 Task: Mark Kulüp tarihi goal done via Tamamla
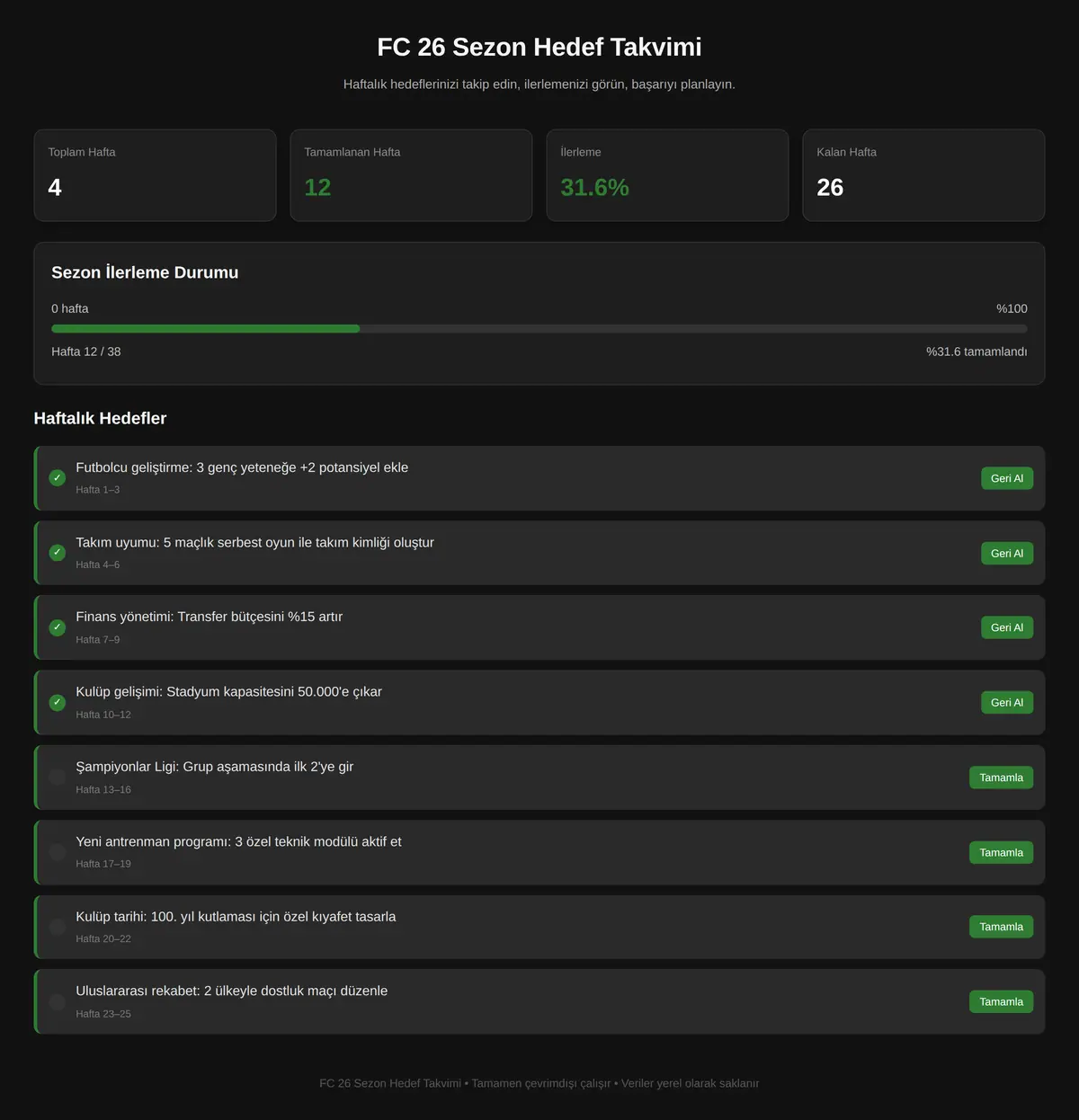(1001, 927)
